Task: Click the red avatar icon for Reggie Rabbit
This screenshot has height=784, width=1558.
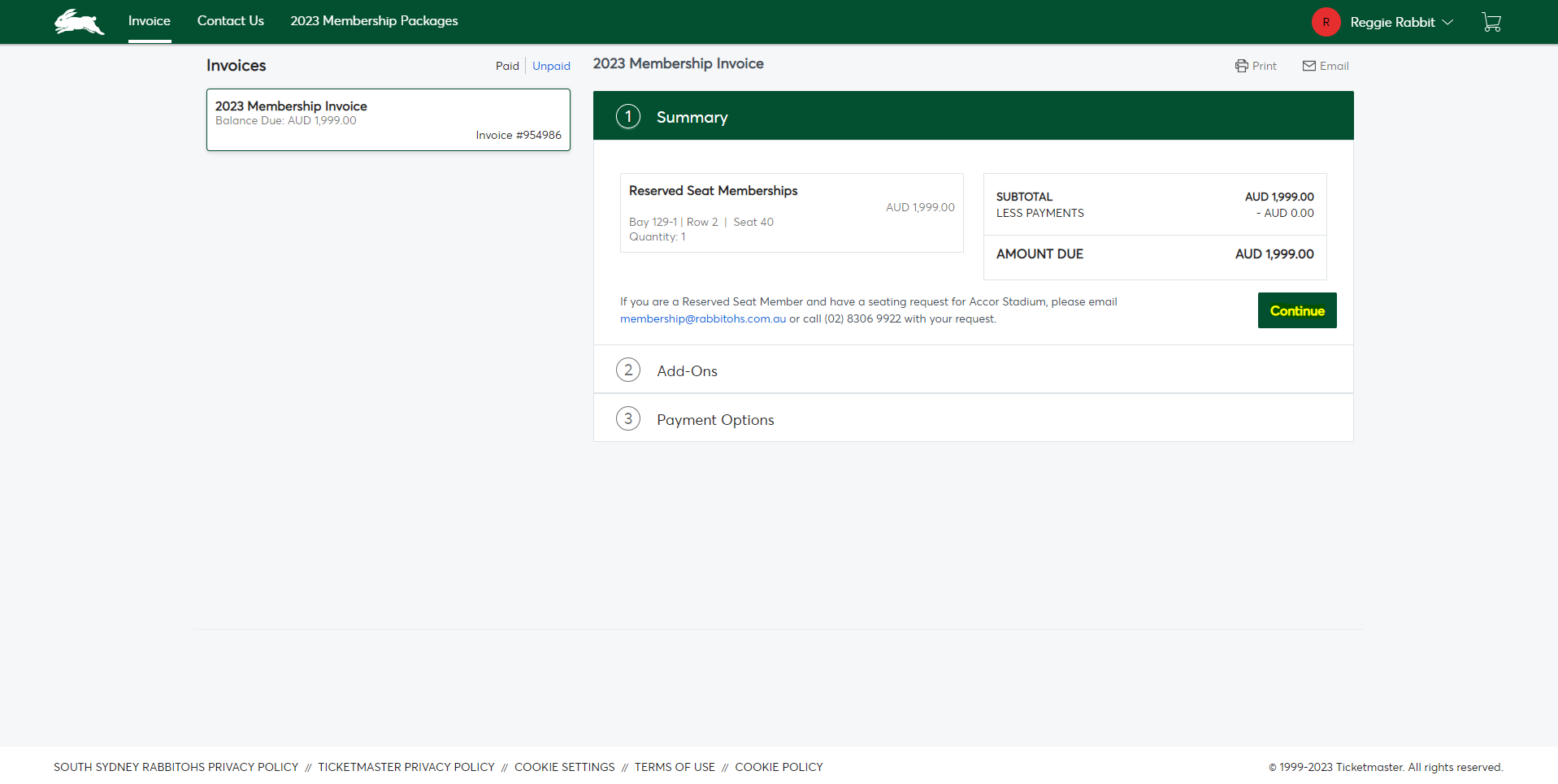Action: coord(1326,22)
